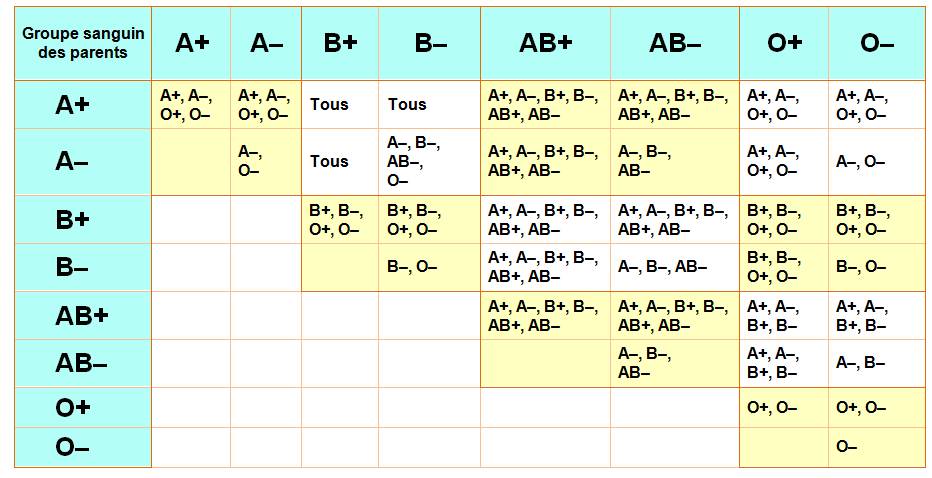
Task: Select the lone 'O–' cell in bottom row
Action: 847,447
